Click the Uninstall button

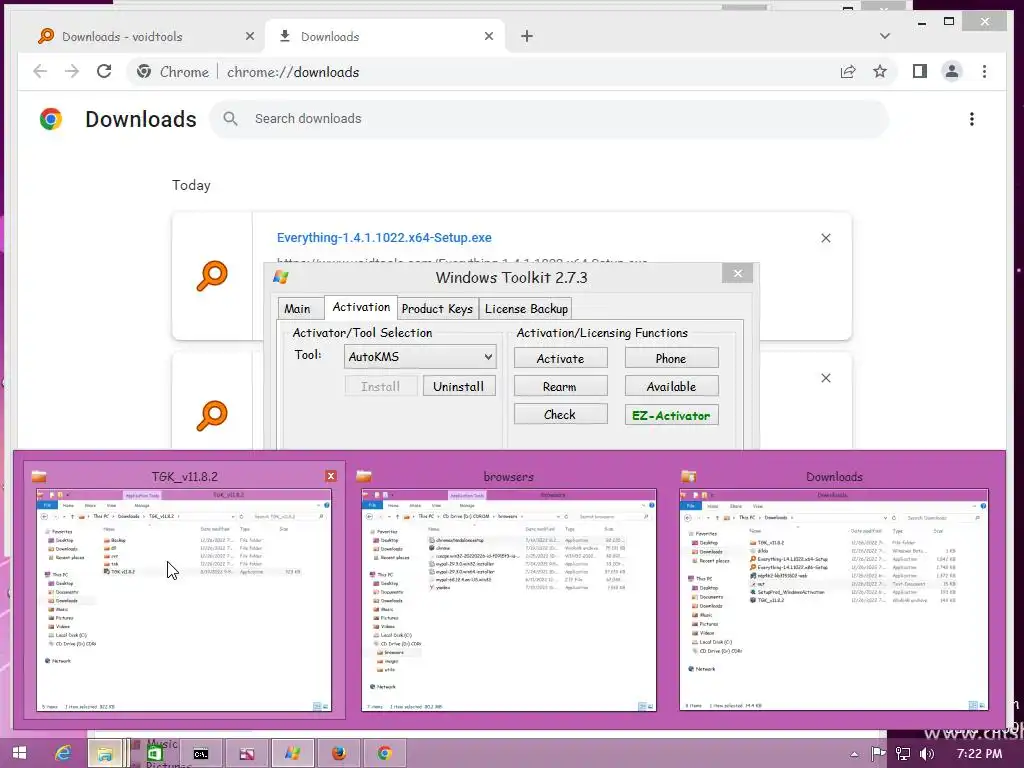point(458,387)
